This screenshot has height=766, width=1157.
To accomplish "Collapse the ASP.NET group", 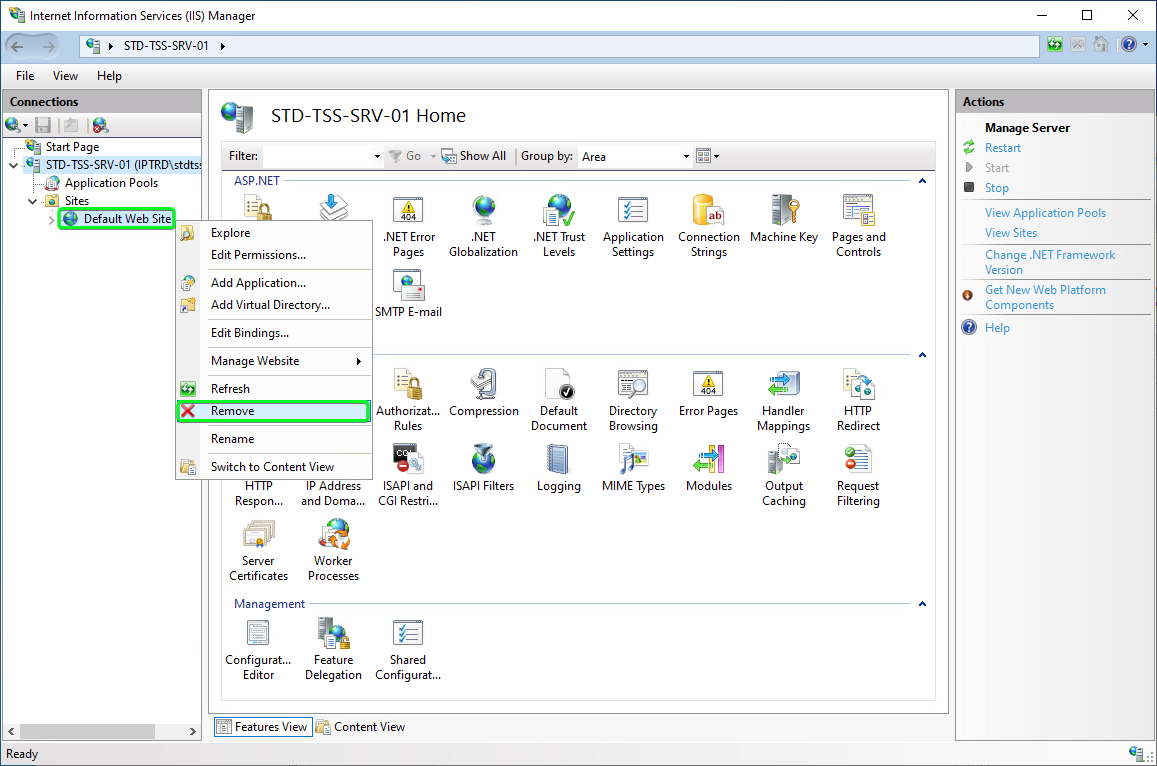I will click(922, 181).
